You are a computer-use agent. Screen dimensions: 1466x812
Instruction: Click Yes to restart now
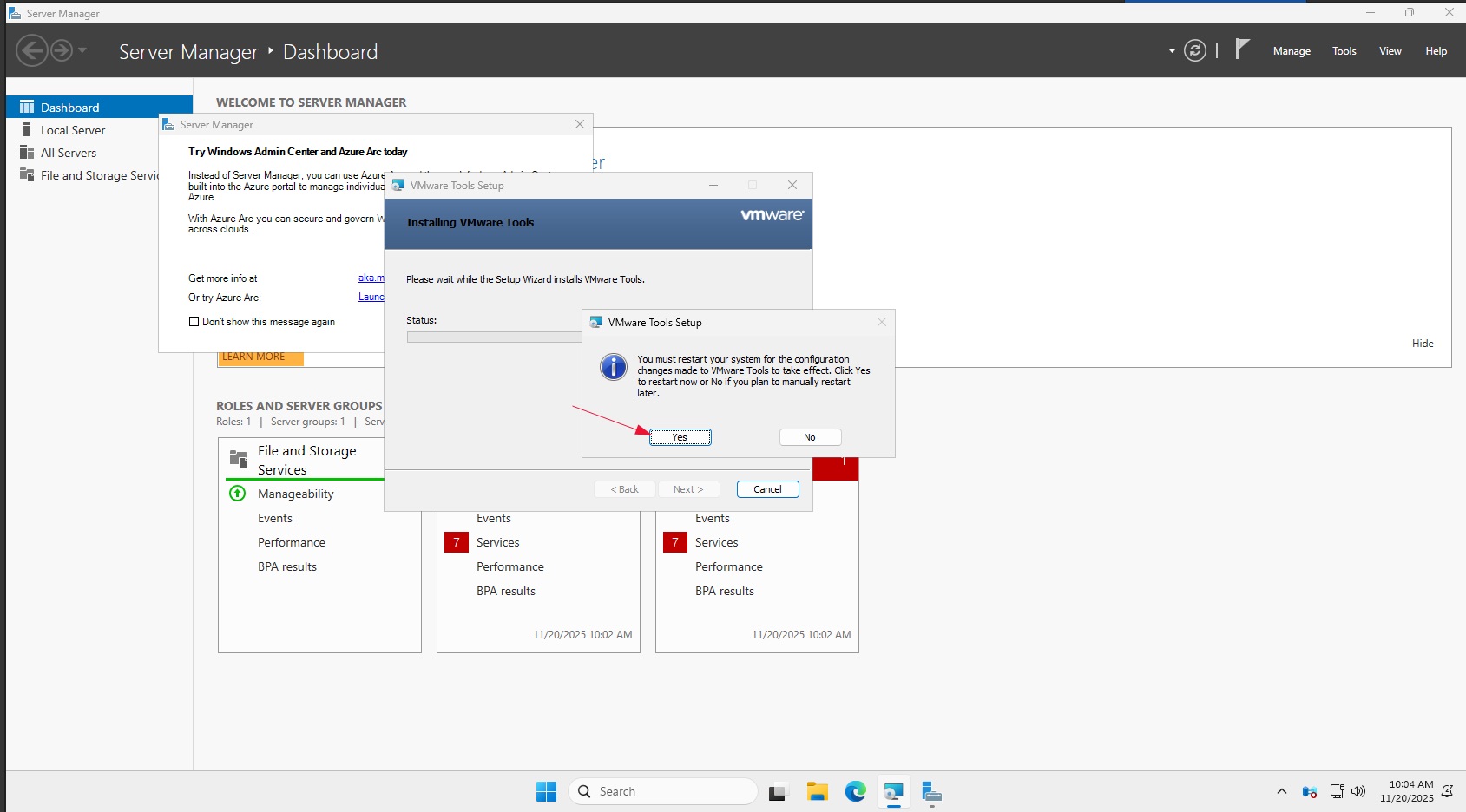click(680, 437)
